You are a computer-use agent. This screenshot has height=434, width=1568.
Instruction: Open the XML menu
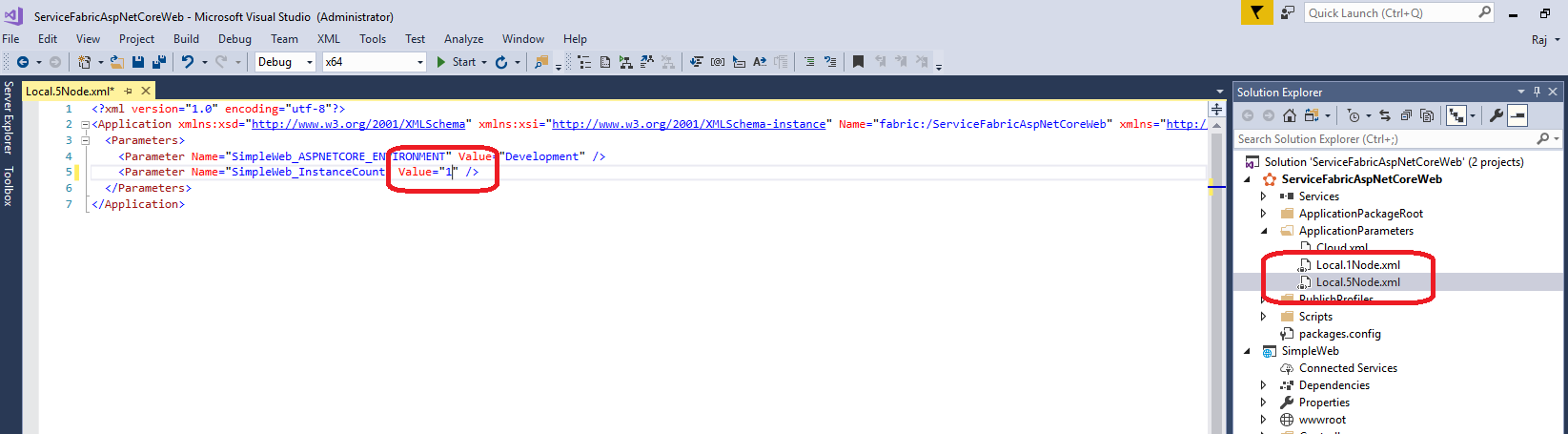click(329, 39)
